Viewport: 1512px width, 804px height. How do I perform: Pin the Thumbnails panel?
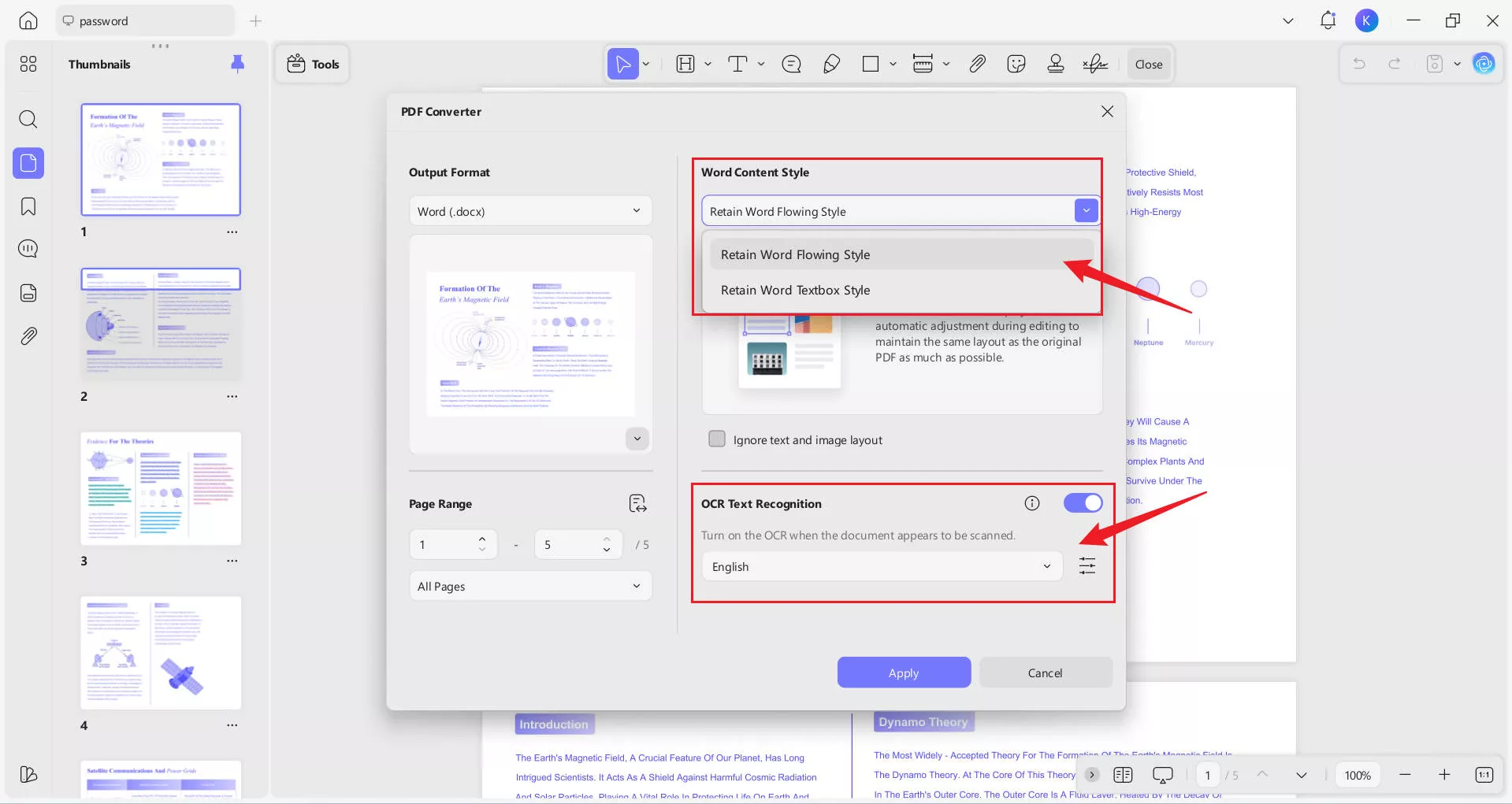[x=237, y=64]
